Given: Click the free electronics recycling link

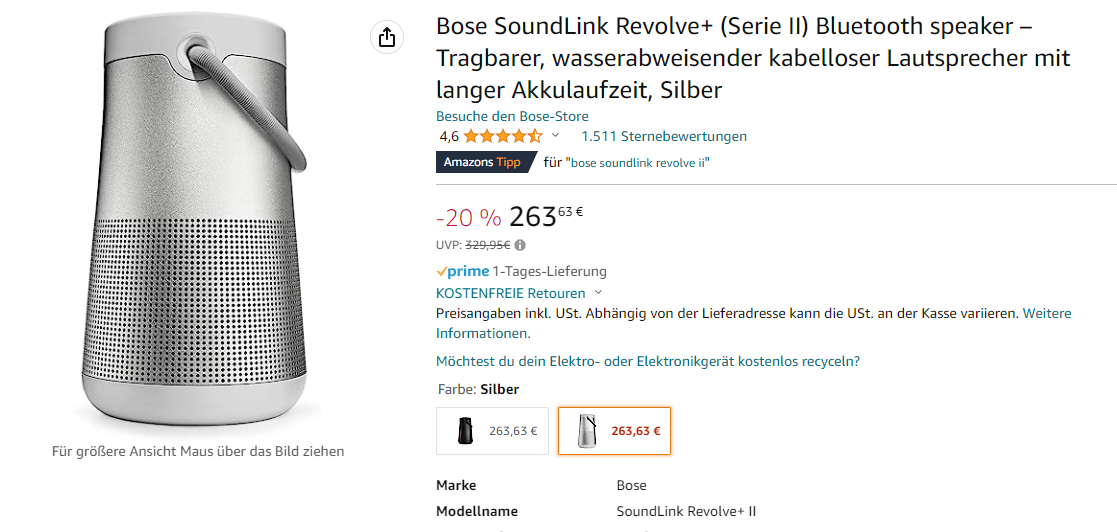Looking at the screenshot, I should 648,361.
